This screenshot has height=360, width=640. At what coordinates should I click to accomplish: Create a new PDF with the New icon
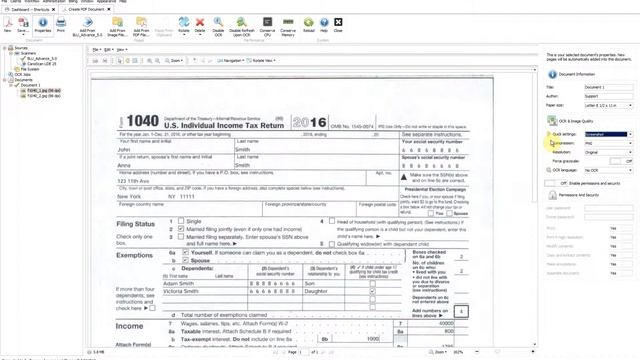[8, 24]
